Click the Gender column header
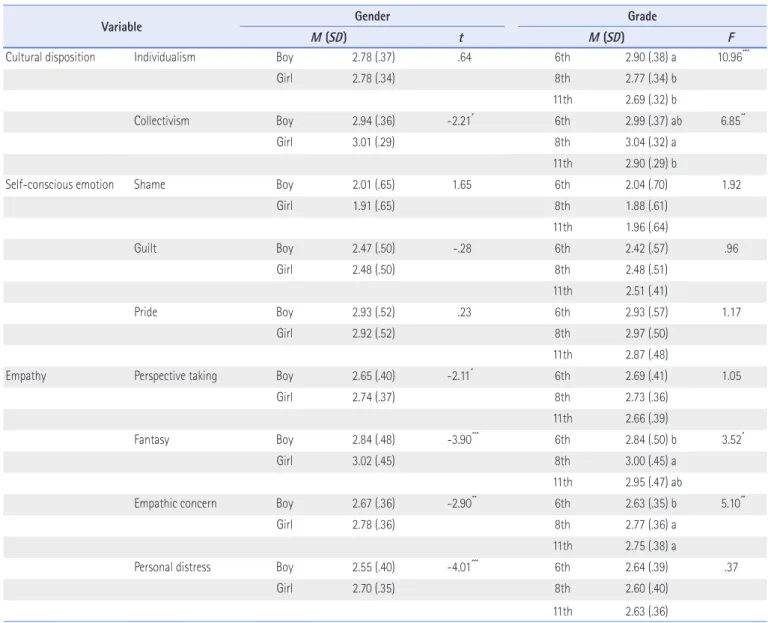 pyautogui.click(x=372, y=16)
